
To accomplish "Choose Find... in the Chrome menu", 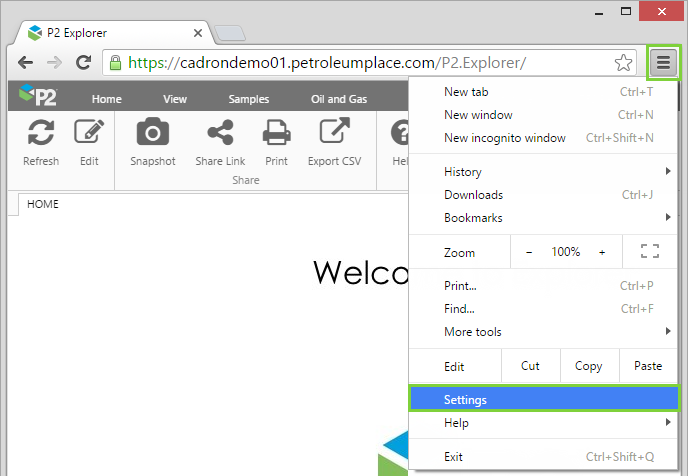I will point(543,309).
